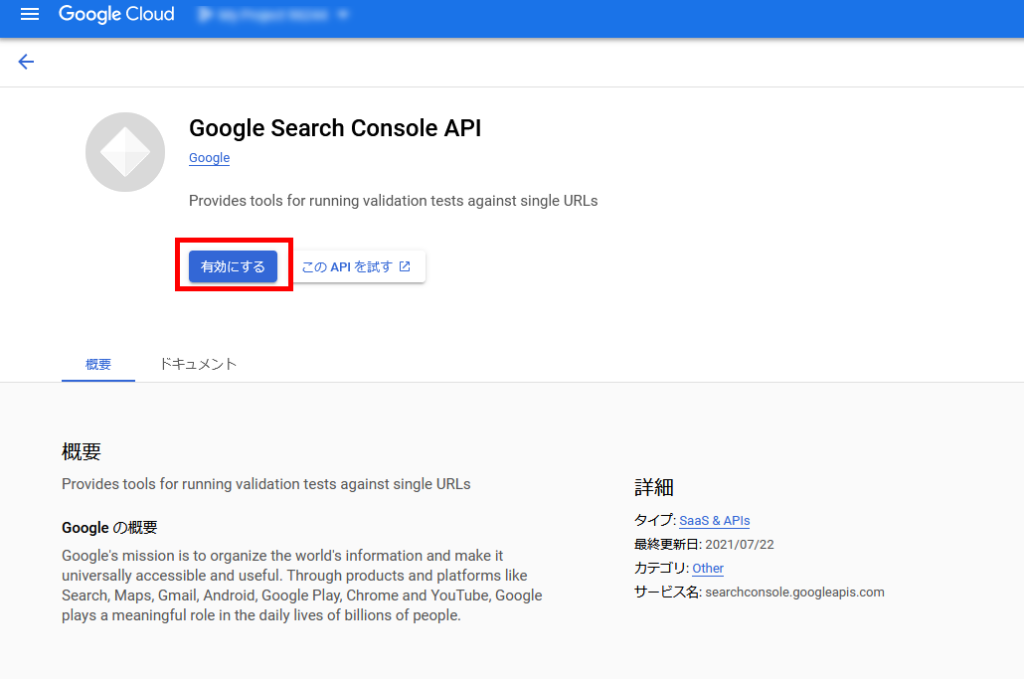The image size is (1024, 679).
Task: Open the Other category link
Action: coord(708,569)
